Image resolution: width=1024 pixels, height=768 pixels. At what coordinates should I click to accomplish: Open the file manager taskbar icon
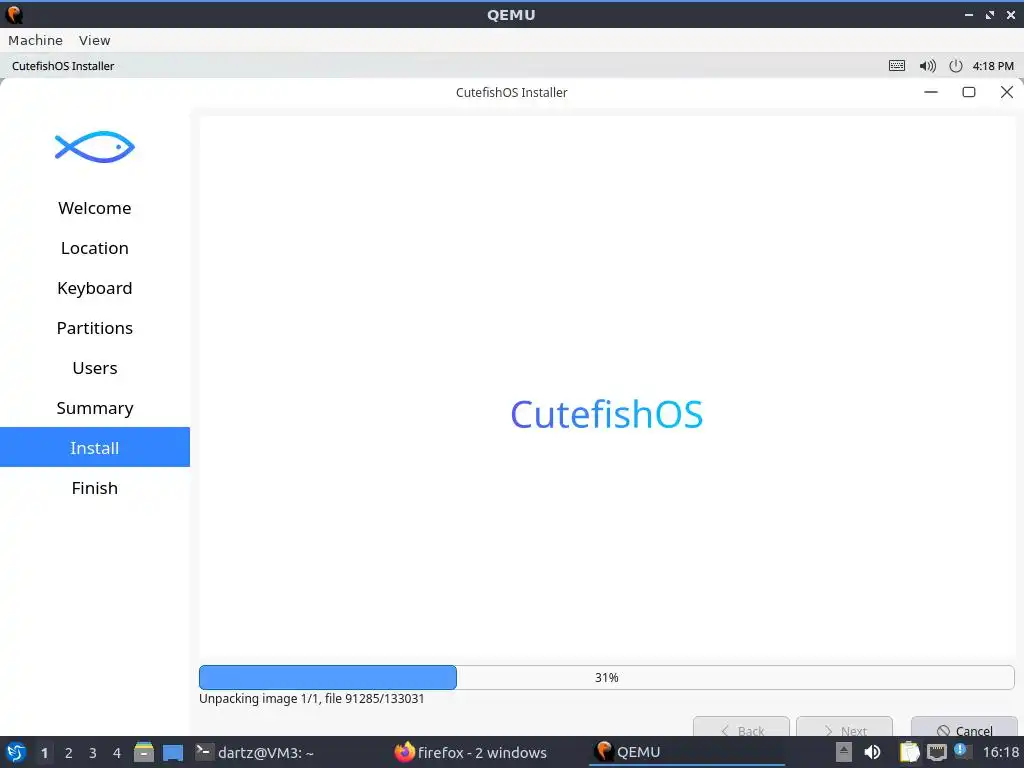[144, 752]
